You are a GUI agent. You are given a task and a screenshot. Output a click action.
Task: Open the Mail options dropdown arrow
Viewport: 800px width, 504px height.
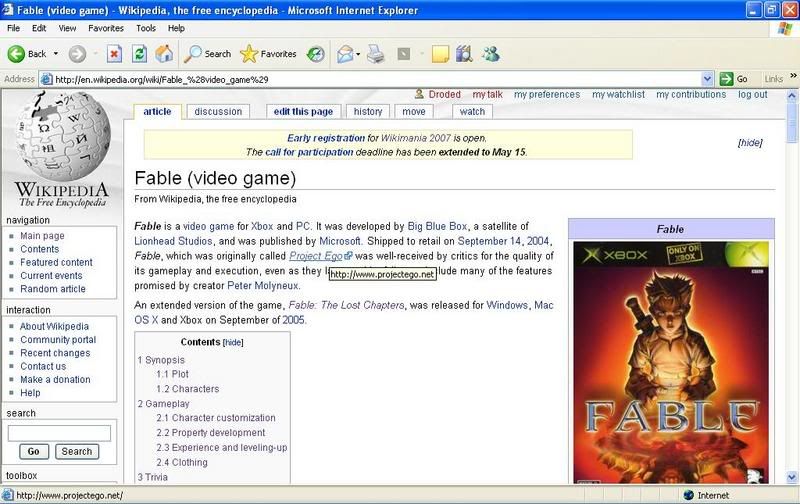[358, 54]
